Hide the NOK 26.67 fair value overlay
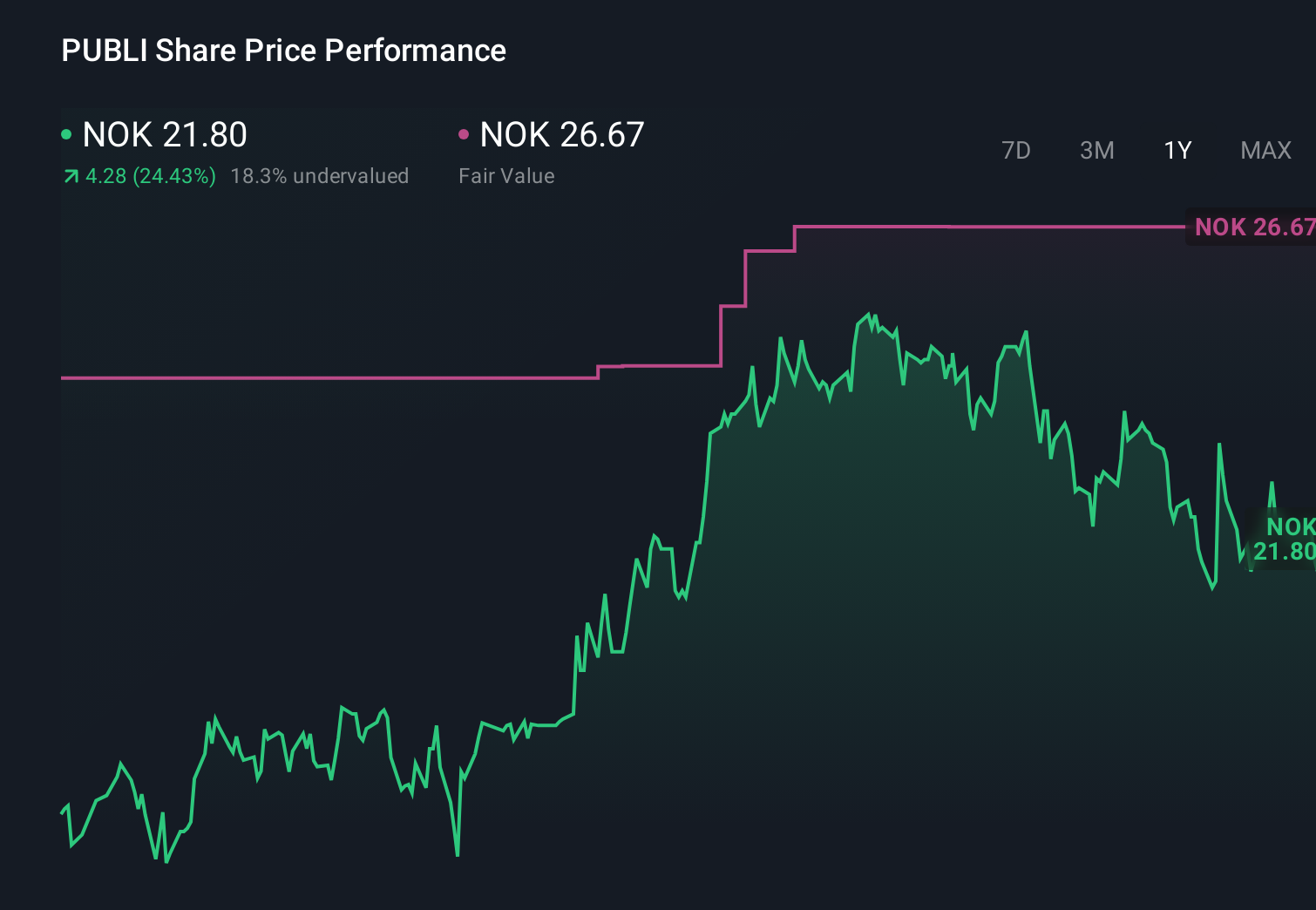Viewport: 1316px width, 910px height. [x=1255, y=227]
